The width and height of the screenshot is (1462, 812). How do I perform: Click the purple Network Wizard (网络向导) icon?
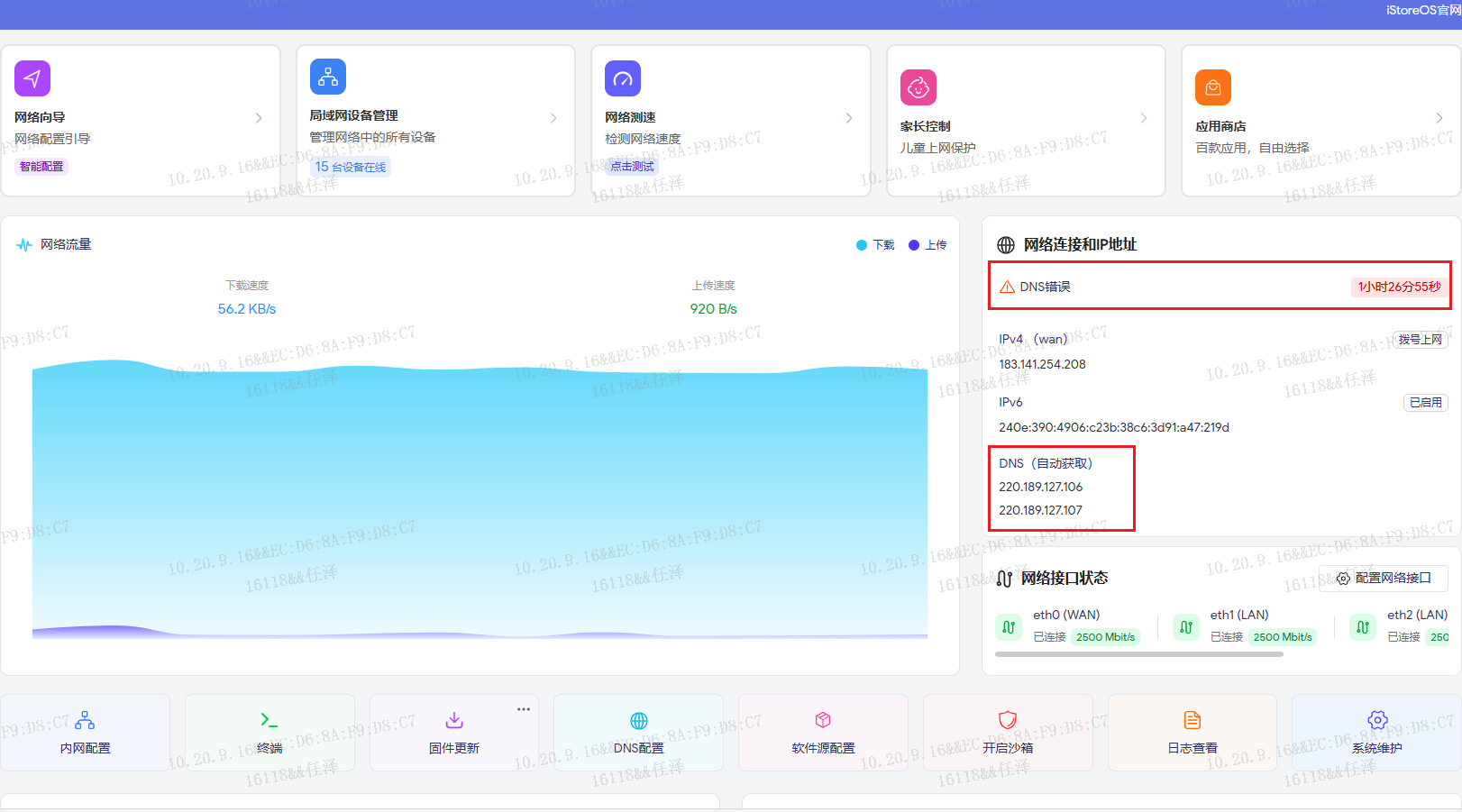coord(32,78)
